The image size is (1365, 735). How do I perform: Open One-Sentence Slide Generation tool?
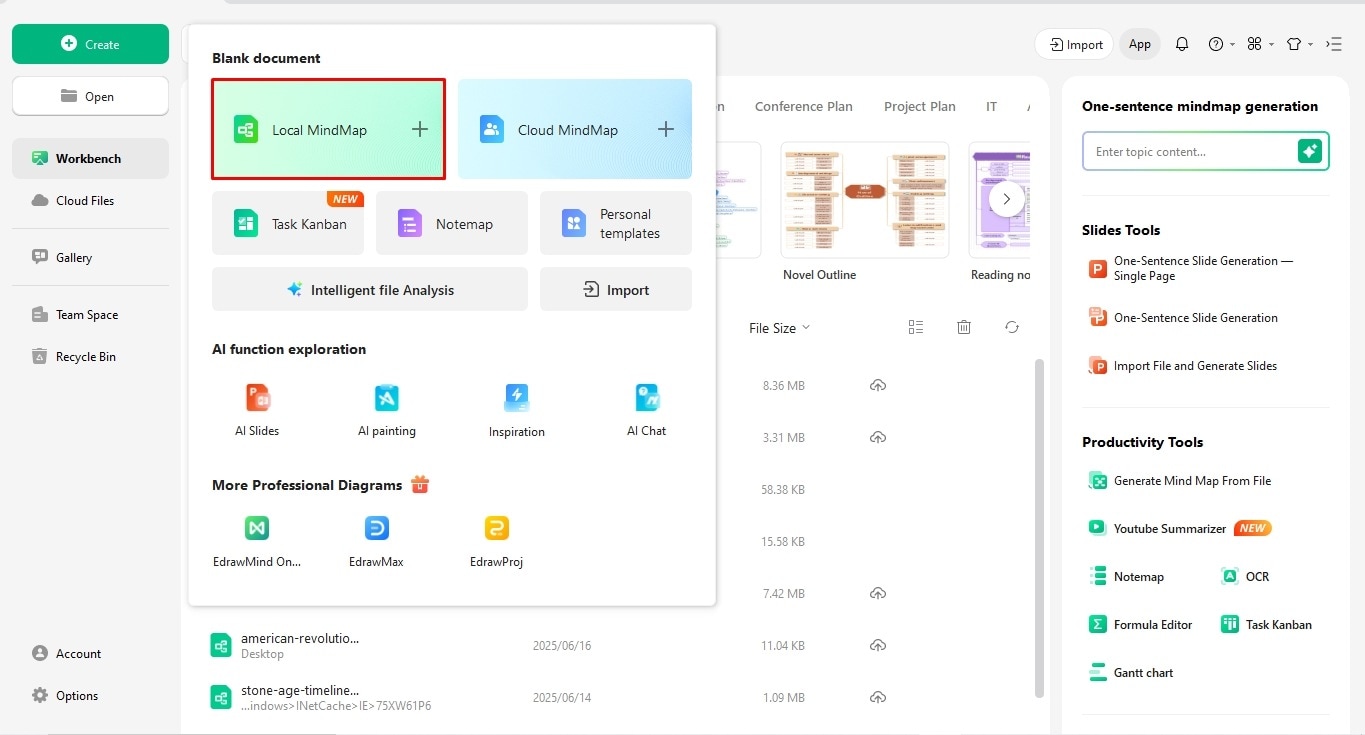point(1184,317)
